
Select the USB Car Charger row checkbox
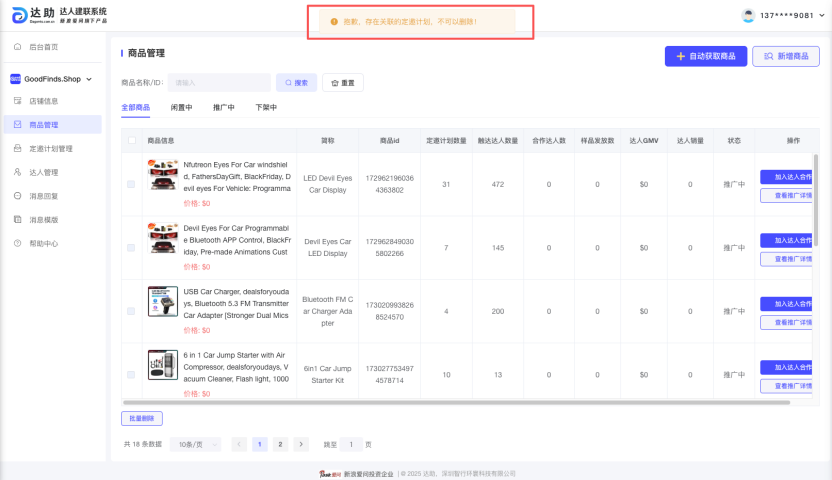[x=131, y=311]
